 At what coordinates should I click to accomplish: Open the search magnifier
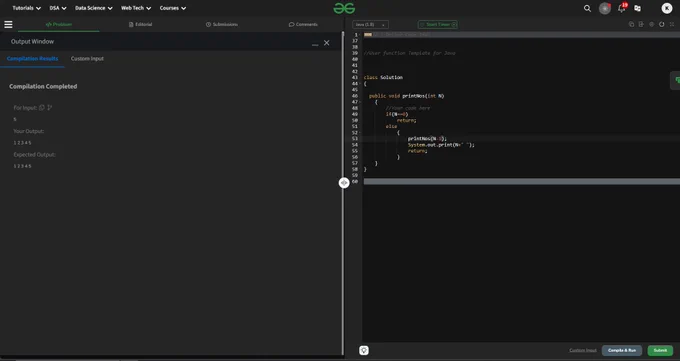click(587, 8)
